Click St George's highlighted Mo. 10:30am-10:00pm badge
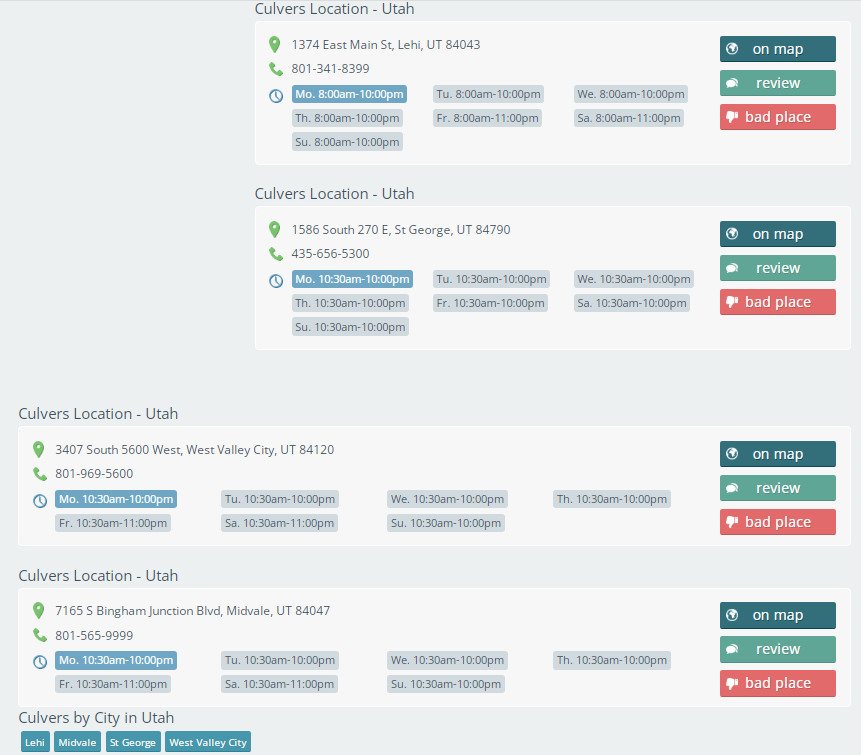This screenshot has width=861, height=755. click(352, 279)
